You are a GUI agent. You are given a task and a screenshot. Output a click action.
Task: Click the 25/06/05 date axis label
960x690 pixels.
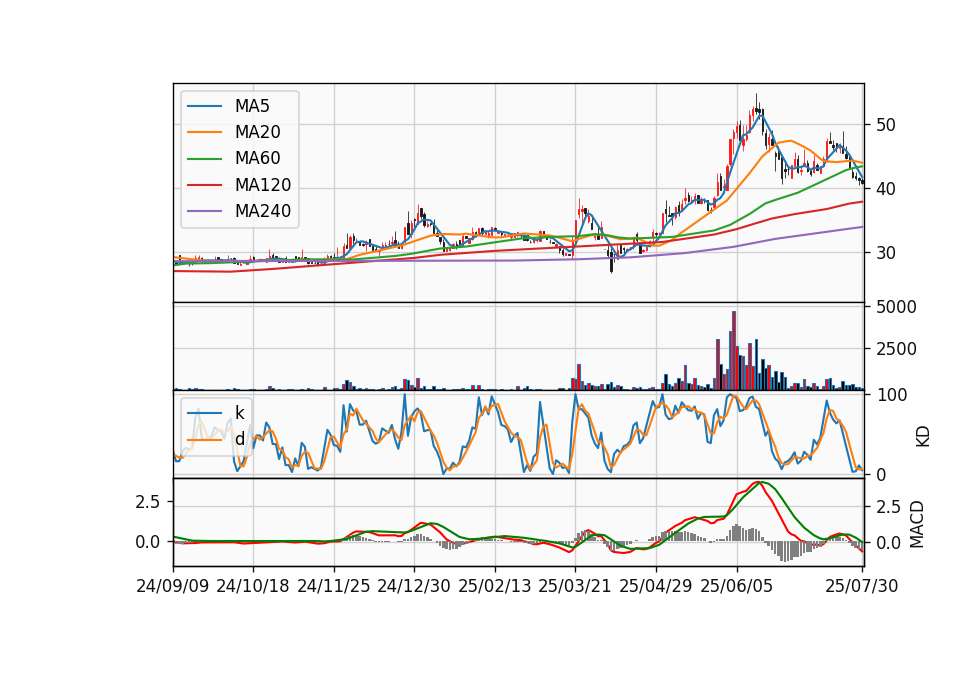click(x=737, y=586)
